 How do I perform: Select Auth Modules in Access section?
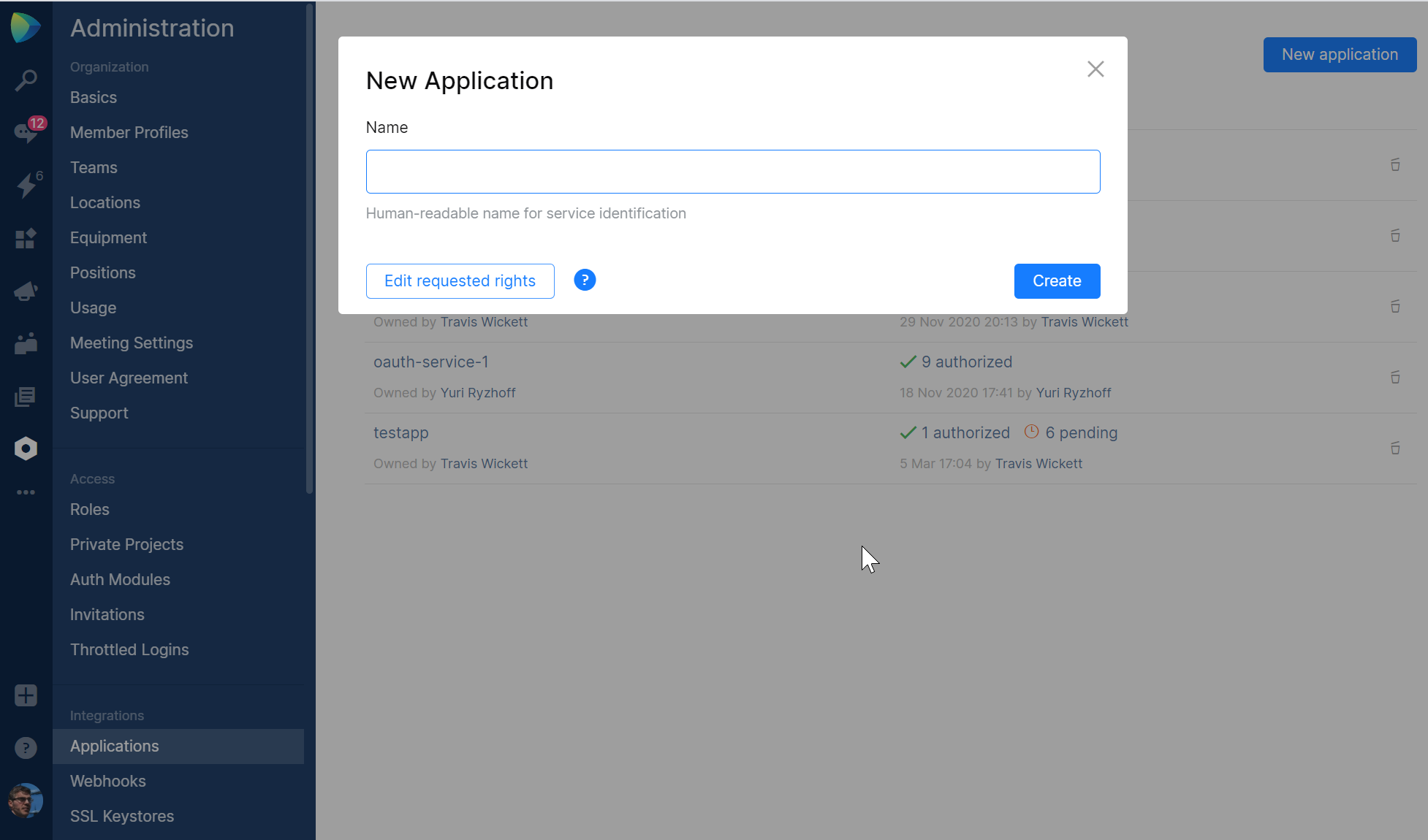click(x=120, y=579)
